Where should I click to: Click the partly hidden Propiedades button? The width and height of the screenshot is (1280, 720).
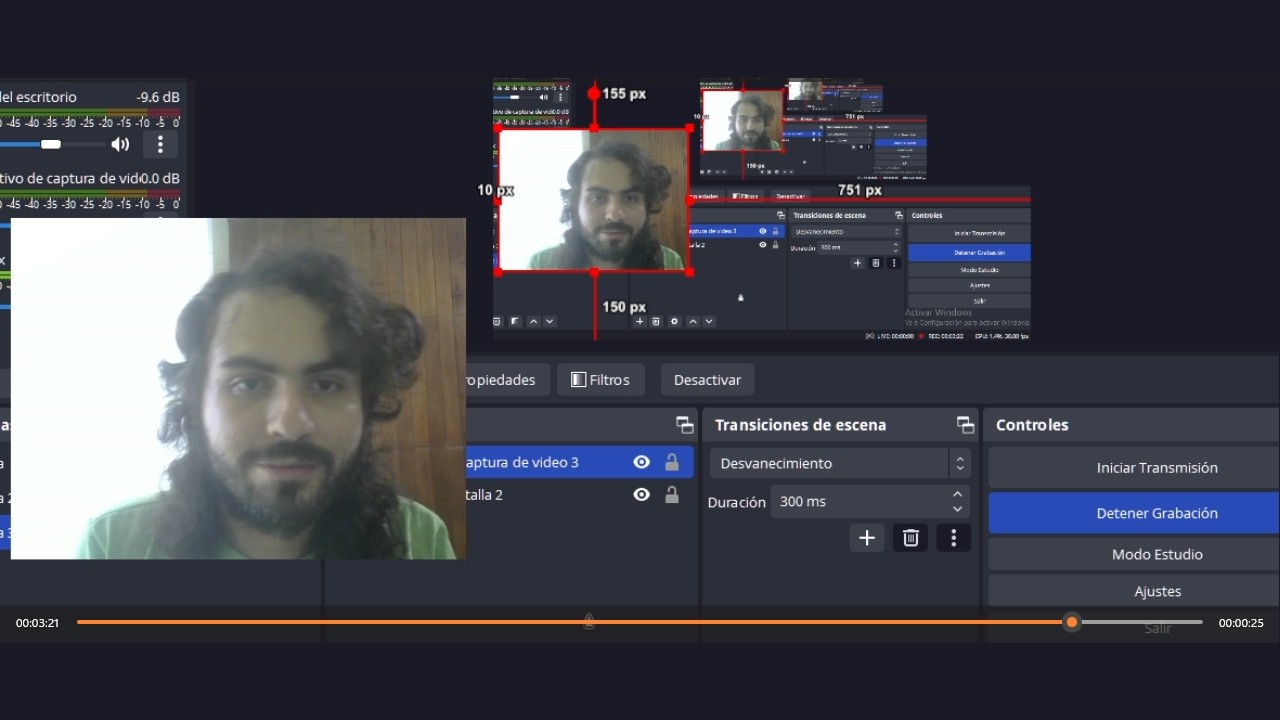click(x=507, y=380)
